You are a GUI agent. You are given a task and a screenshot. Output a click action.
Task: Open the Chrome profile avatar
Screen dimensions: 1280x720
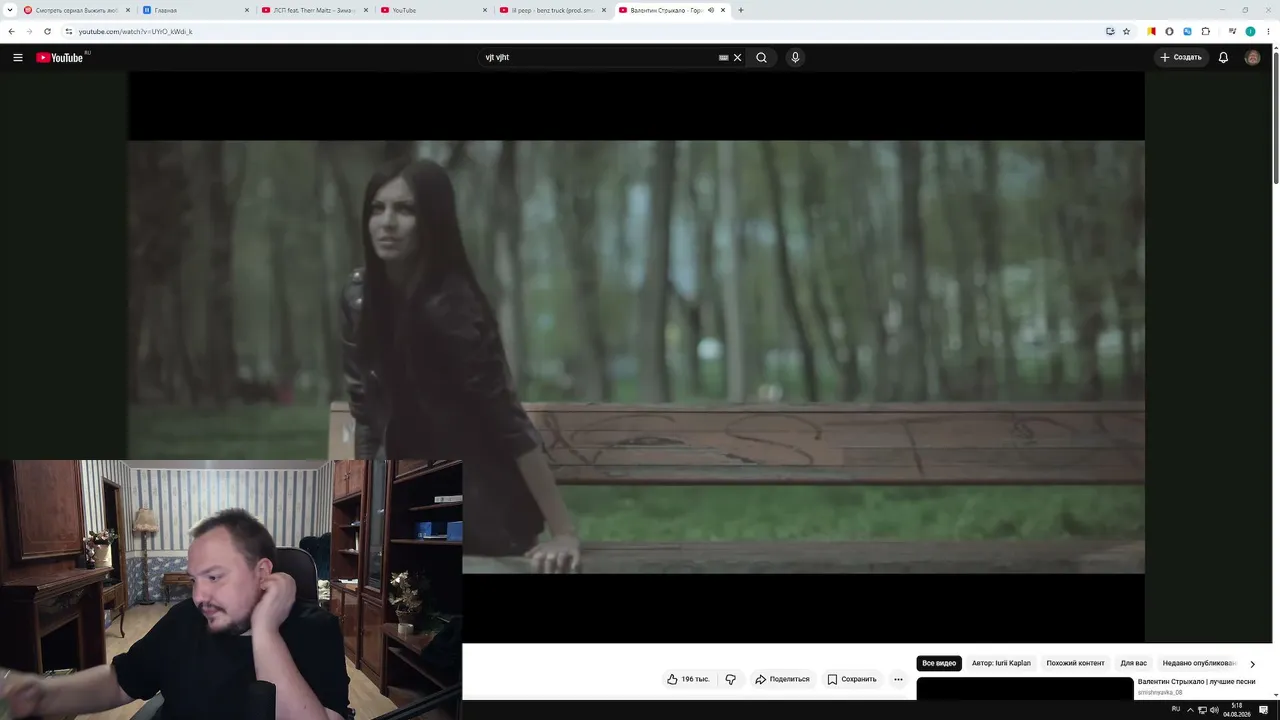coord(1250,31)
